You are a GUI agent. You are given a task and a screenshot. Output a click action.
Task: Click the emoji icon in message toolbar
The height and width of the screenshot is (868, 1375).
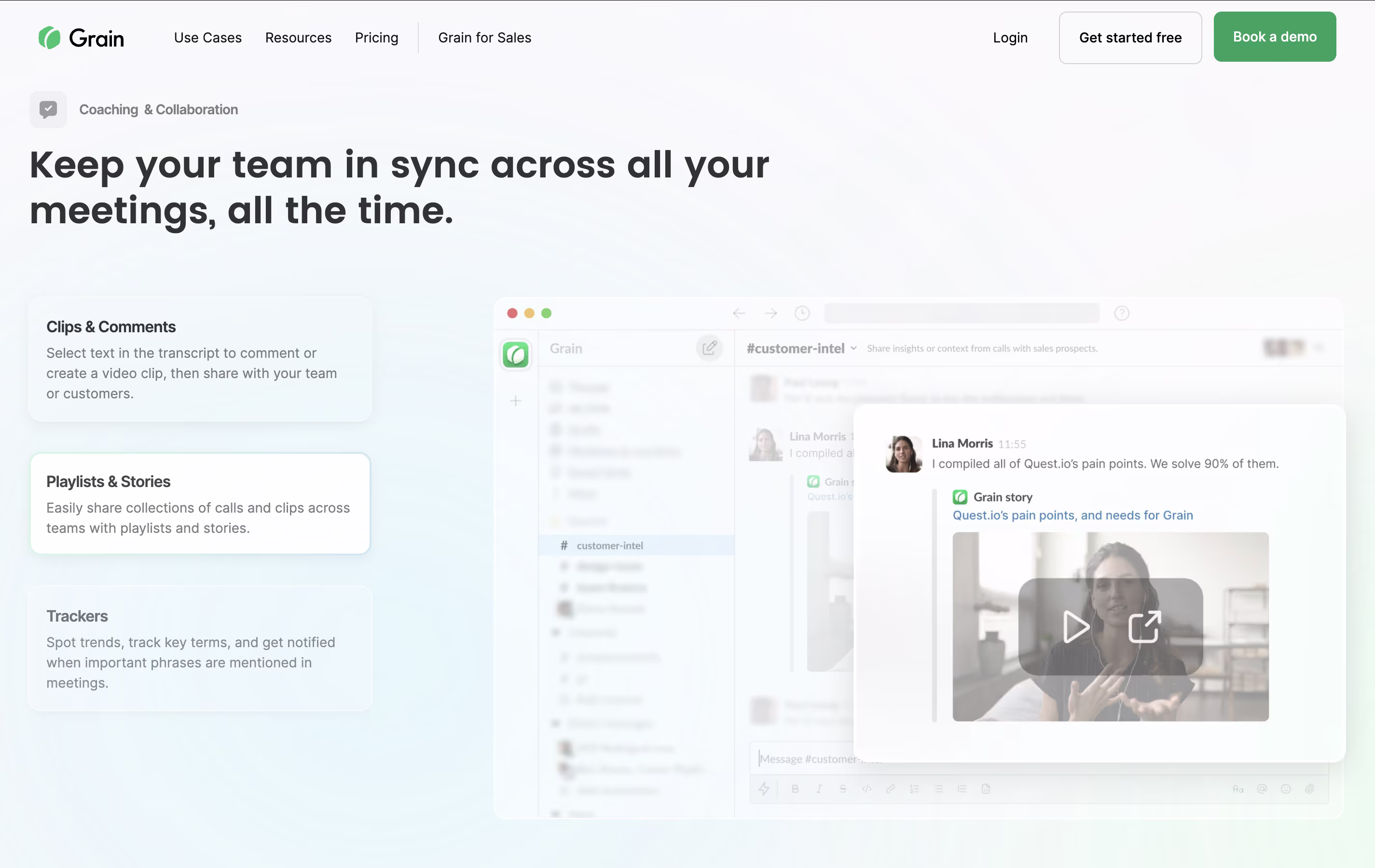coord(1286,789)
